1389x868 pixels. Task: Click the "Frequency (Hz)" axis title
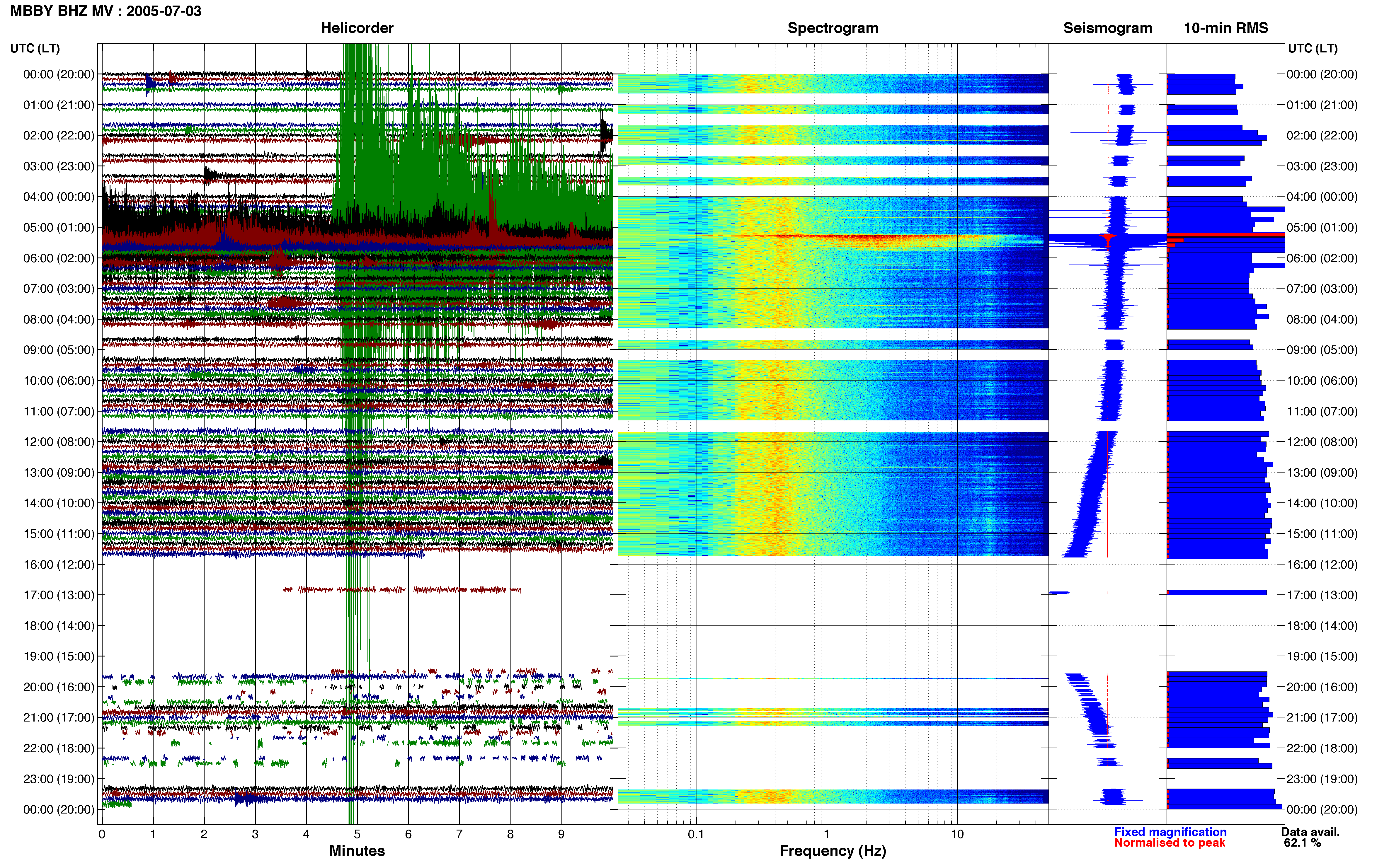pos(833,851)
